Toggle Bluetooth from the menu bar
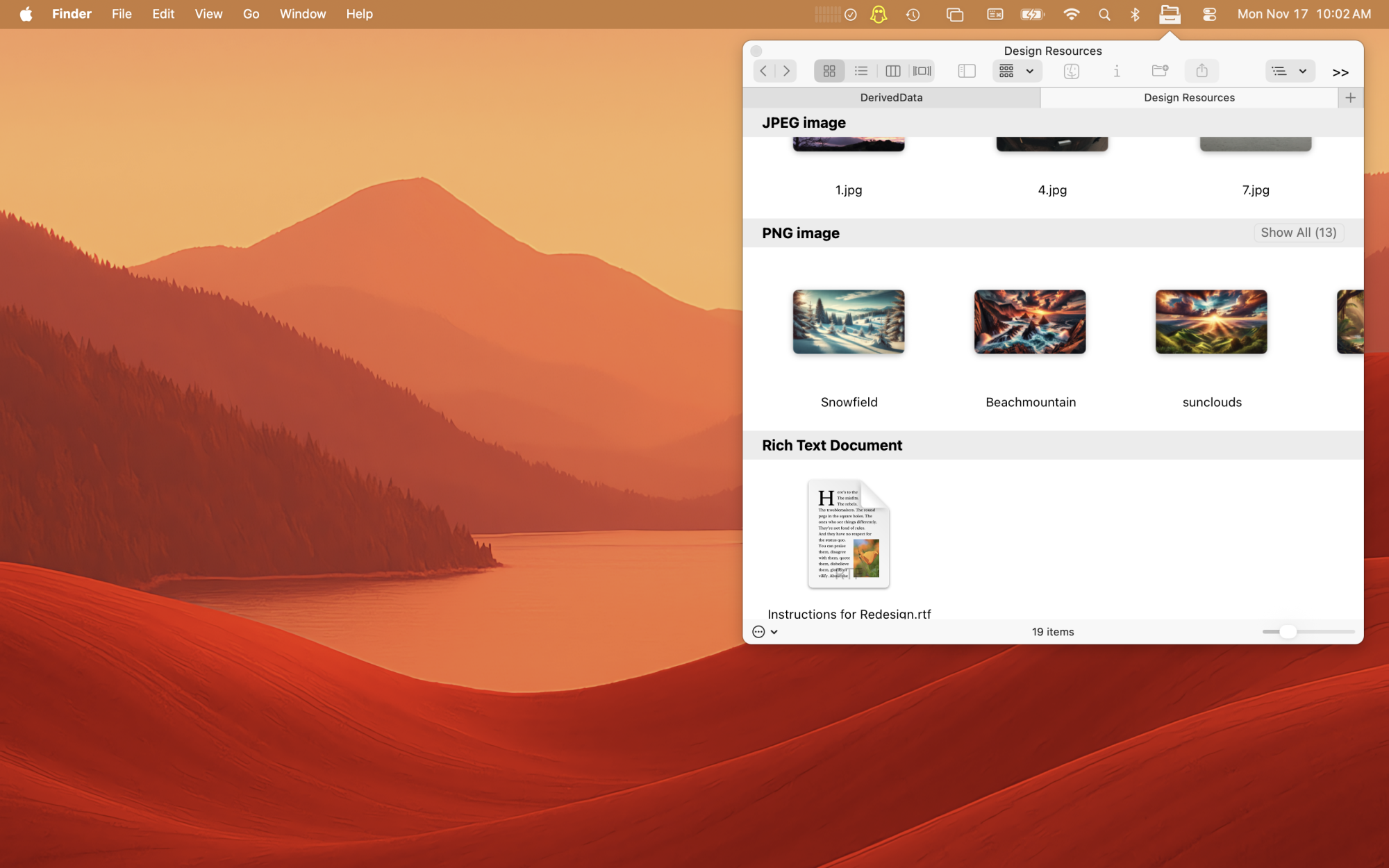 (1136, 13)
